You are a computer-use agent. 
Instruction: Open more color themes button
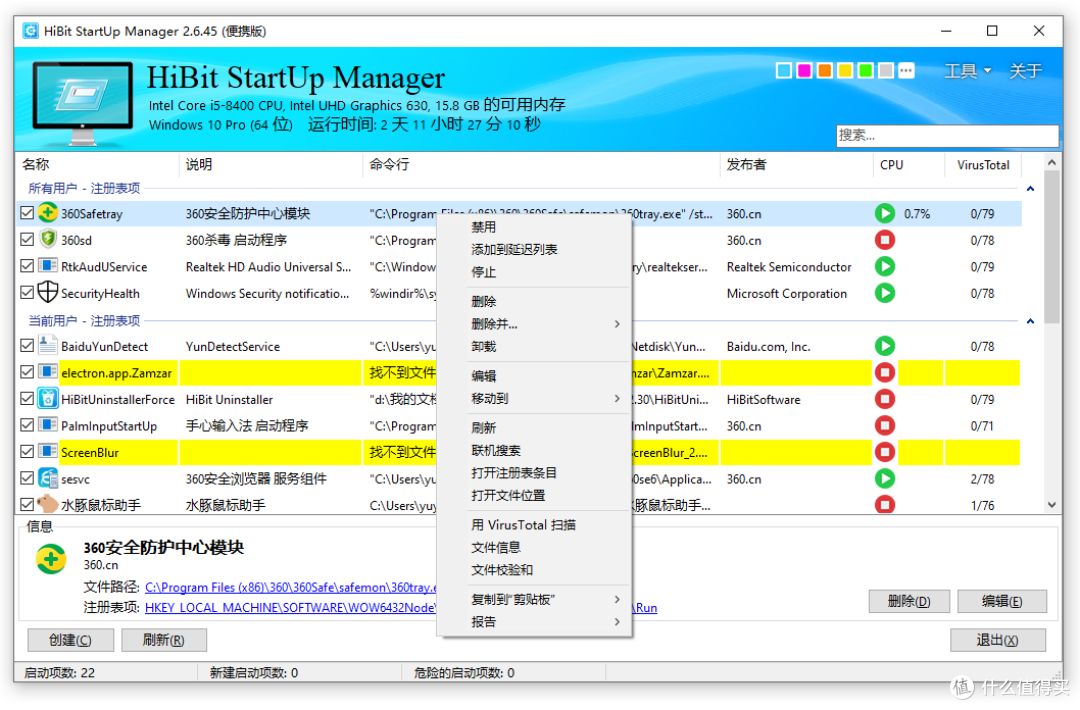coord(906,70)
